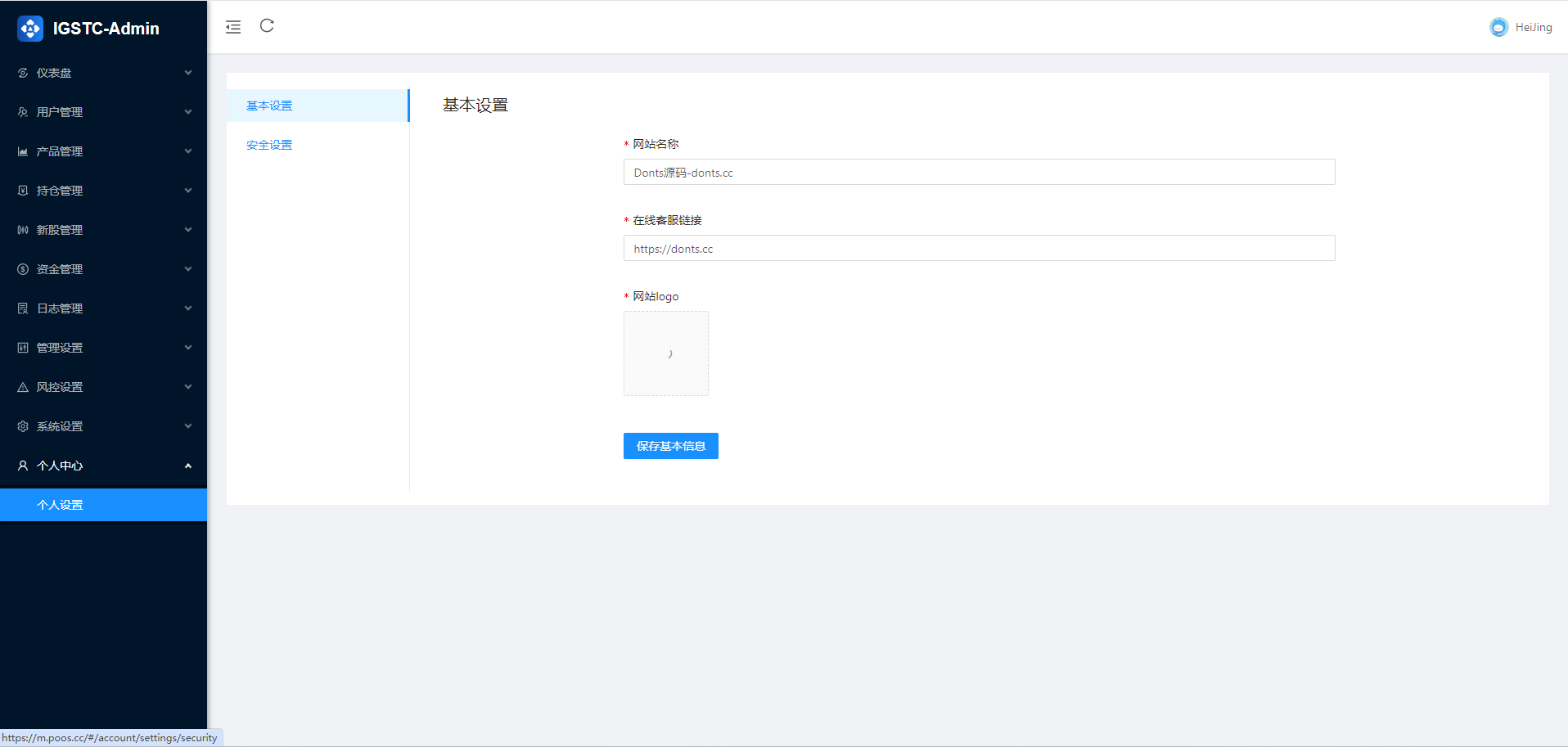Click the HeiJing user avatar icon
The image size is (1568, 747).
click(x=1498, y=27)
